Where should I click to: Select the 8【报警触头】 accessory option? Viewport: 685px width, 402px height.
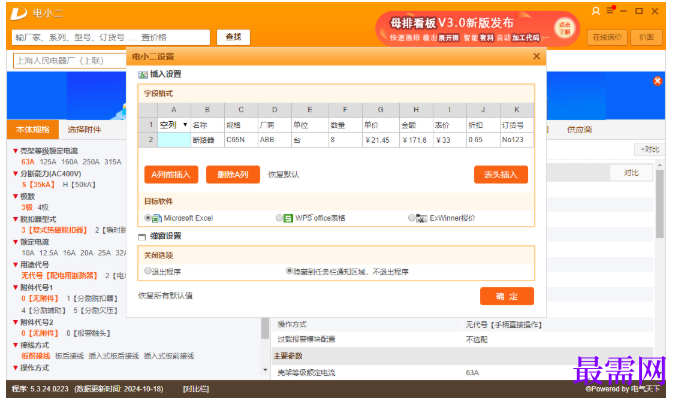(88, 333)
